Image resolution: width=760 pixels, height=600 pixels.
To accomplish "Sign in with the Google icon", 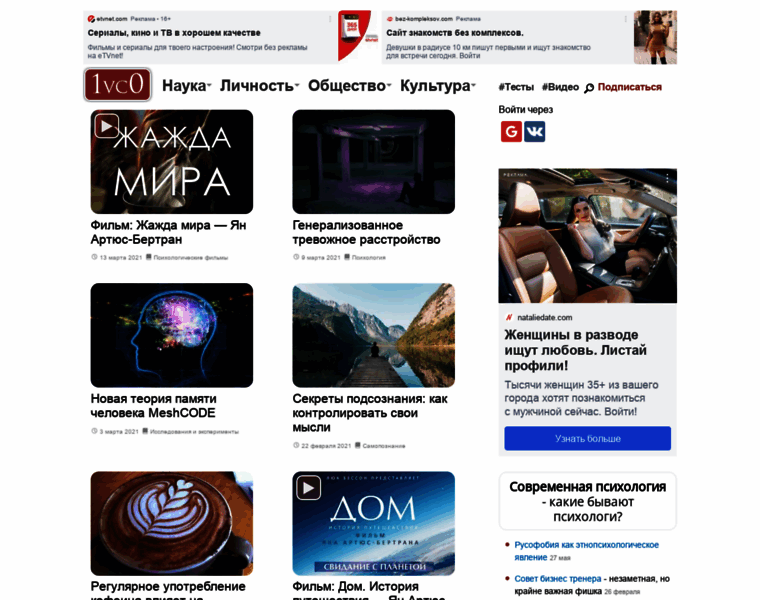I will (x=511, y=131).
